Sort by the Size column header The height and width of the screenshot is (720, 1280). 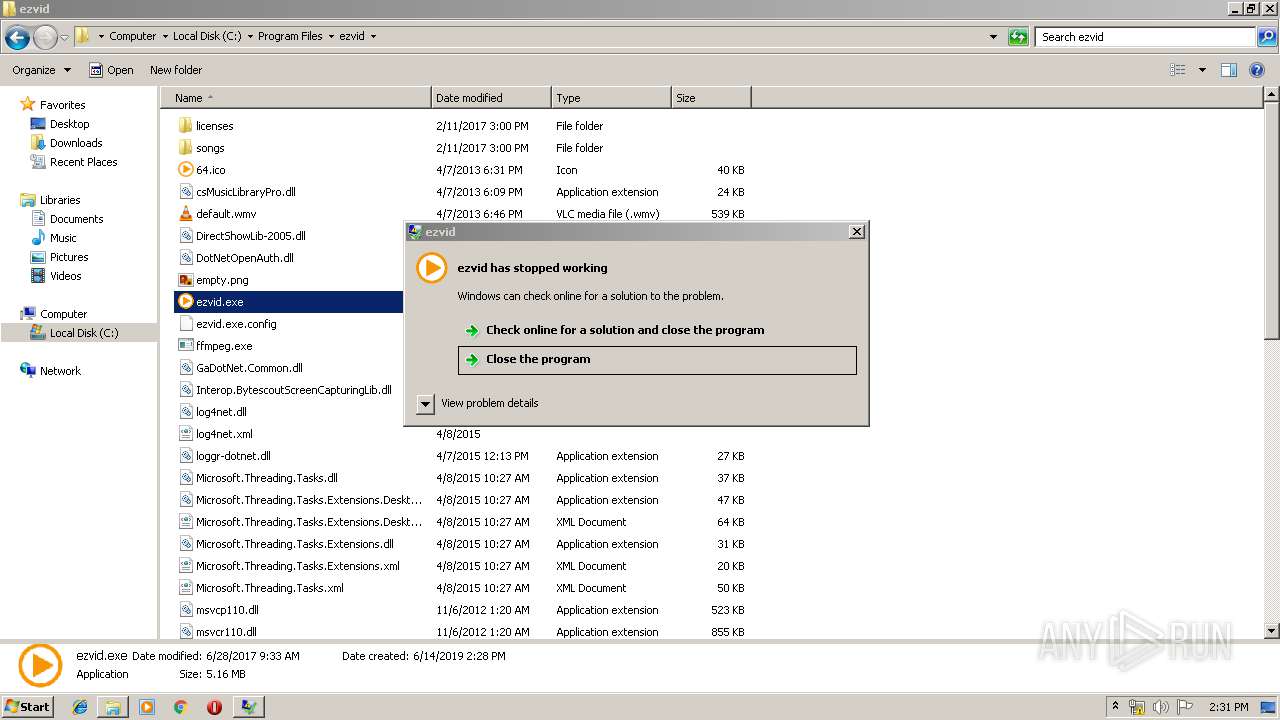tap(711, 98)
